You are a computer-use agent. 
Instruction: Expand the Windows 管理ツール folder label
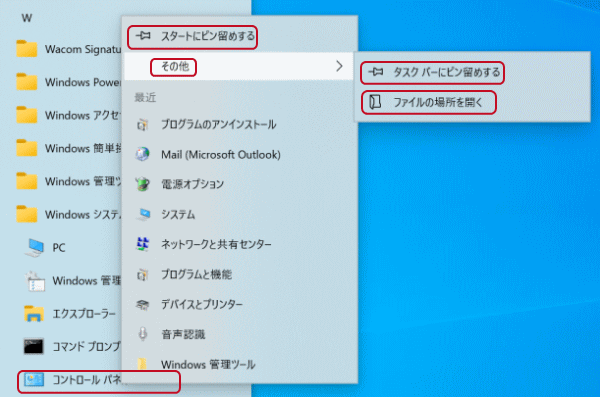pos(83,181)
